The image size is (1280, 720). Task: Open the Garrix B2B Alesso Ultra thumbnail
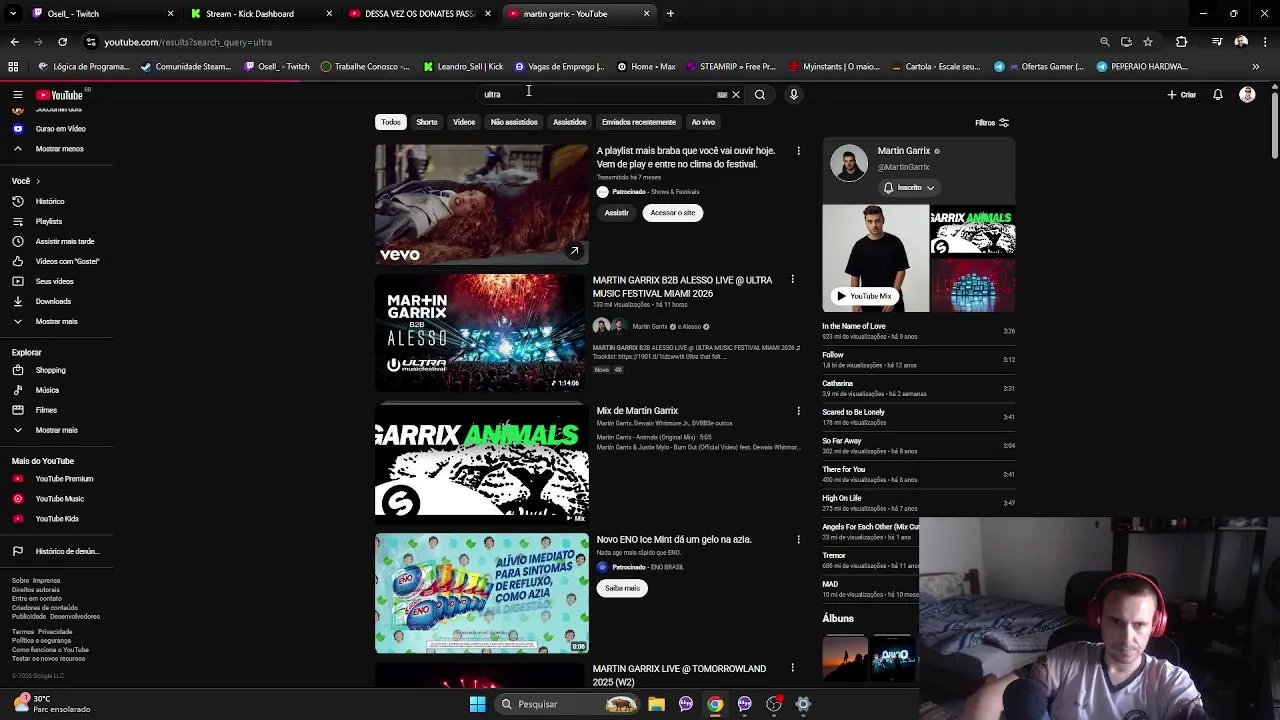click(481, 333)
